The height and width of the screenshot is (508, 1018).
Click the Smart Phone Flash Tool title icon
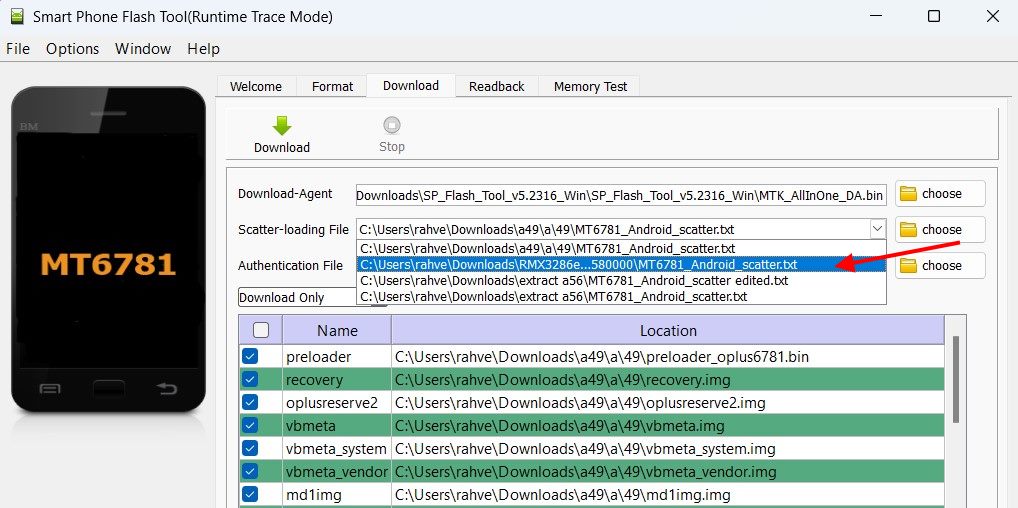pos(18,17)
